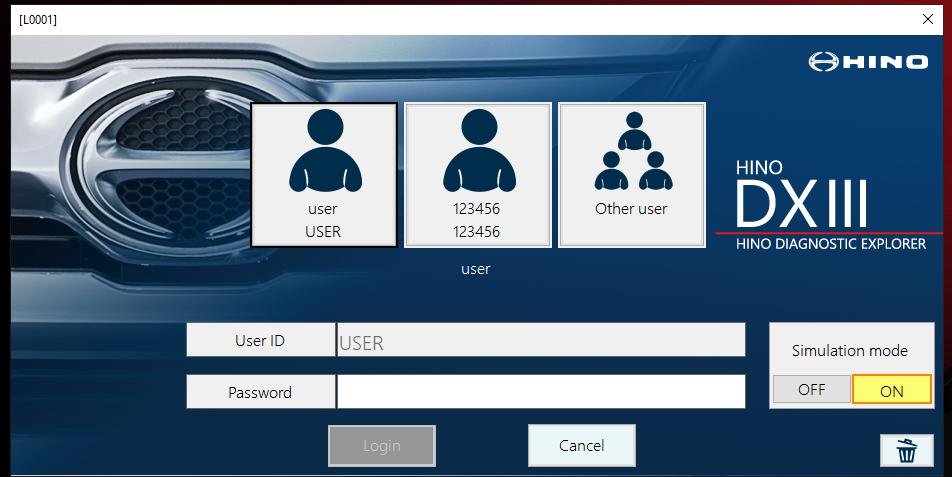952x477 pixels.
Task: Click the 'Password' label box
Action: [260, 392]
